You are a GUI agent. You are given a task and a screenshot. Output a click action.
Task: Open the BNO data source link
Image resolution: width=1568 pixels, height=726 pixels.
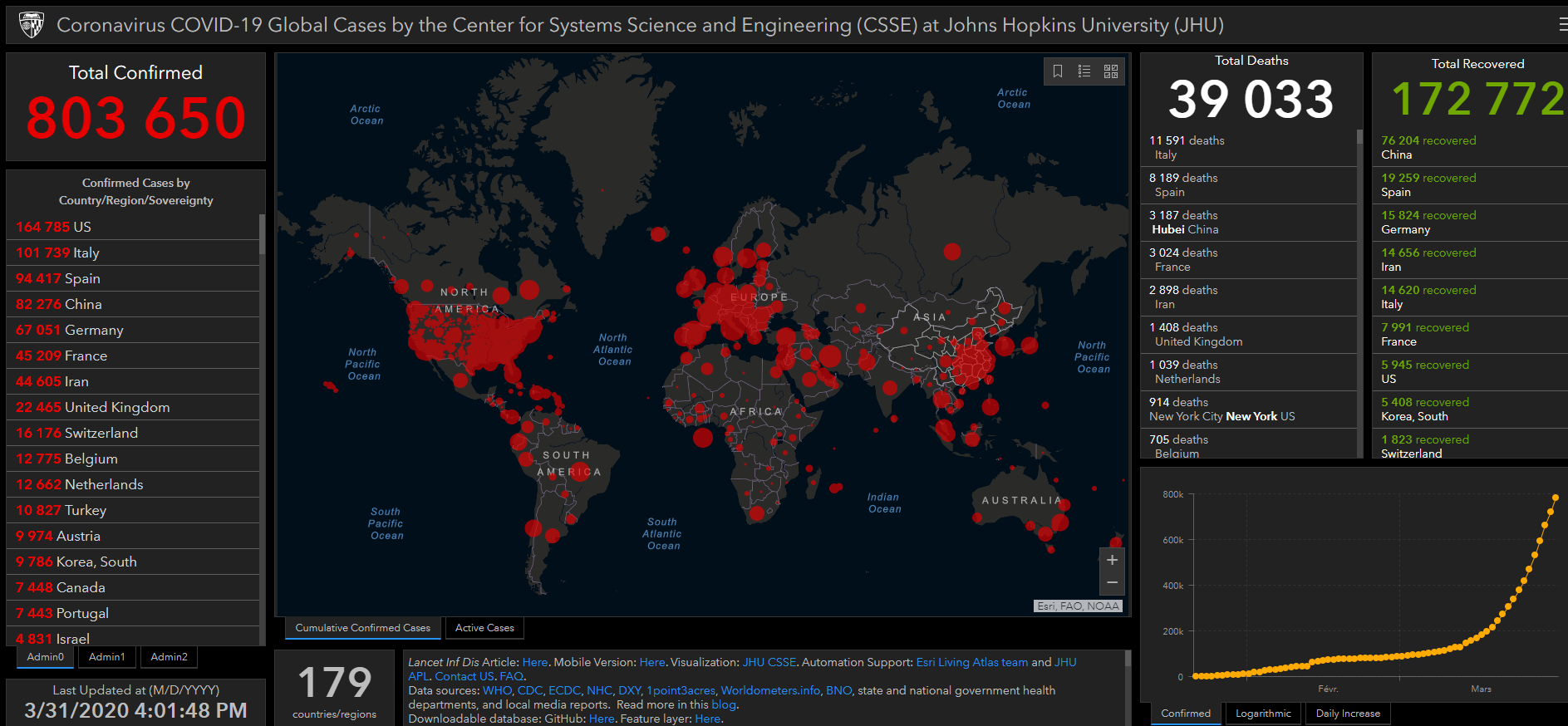coord(838,690)
